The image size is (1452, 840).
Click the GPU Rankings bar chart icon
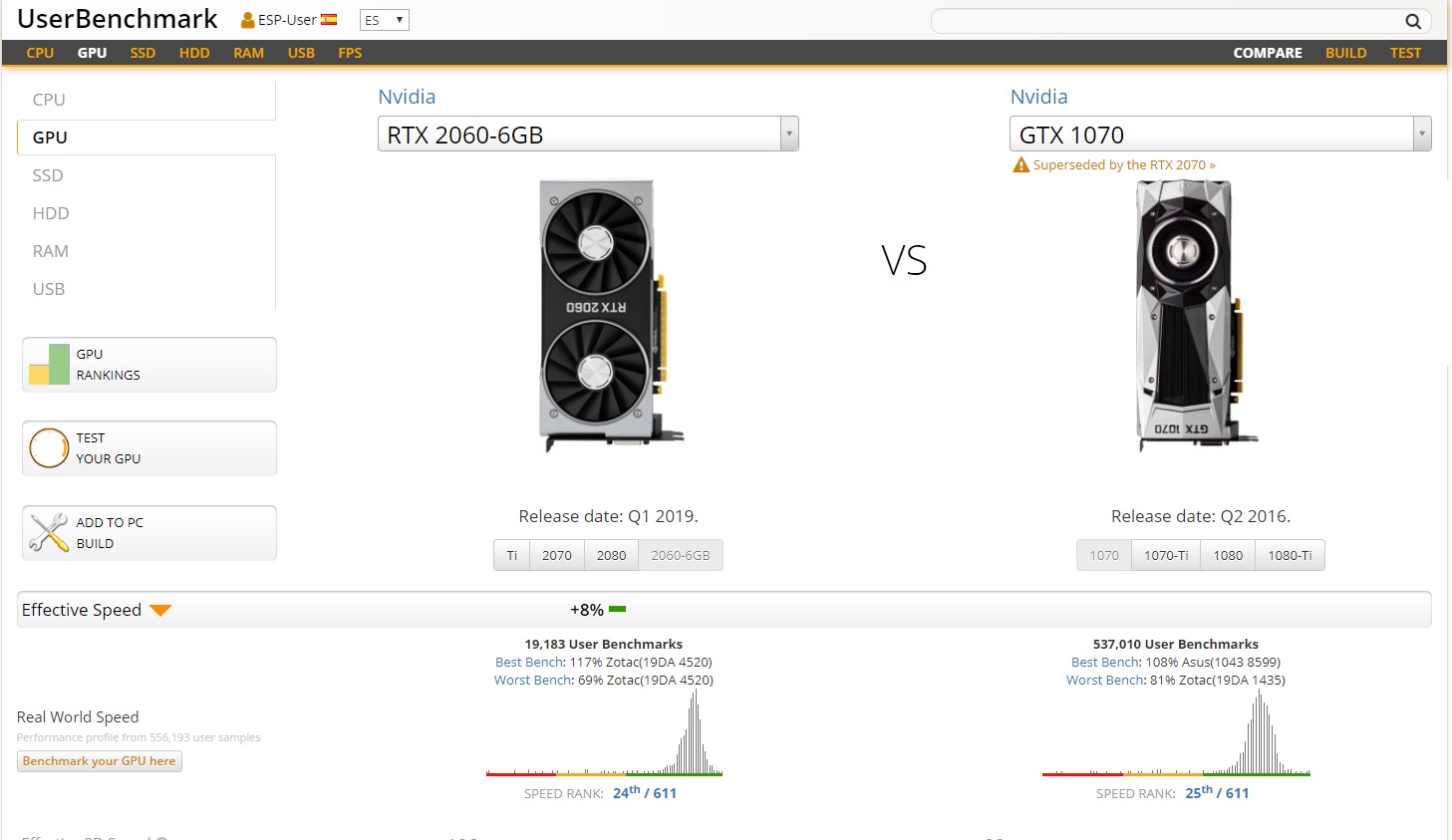(49, 365)
